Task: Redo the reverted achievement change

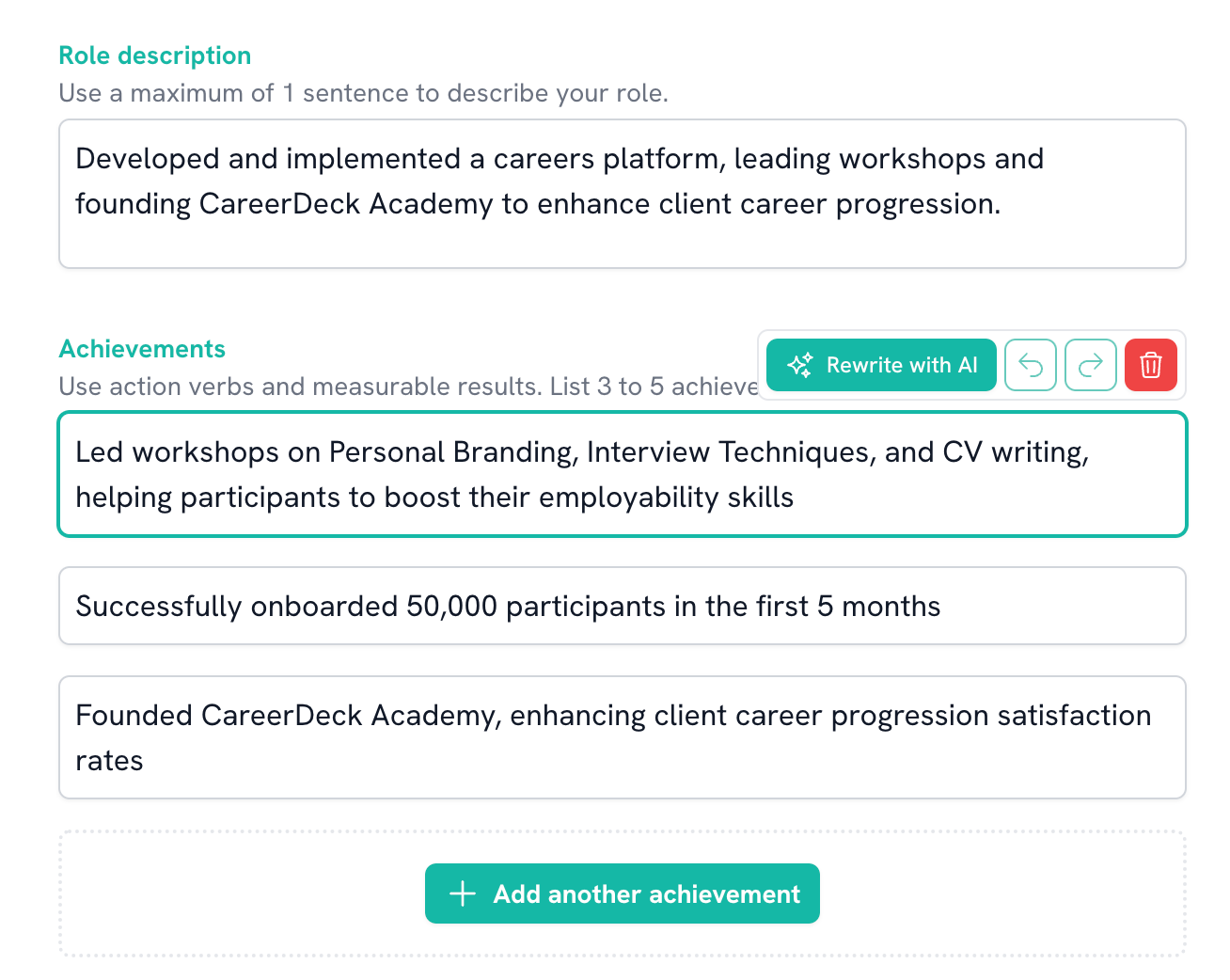Action: click(1091, 365)
